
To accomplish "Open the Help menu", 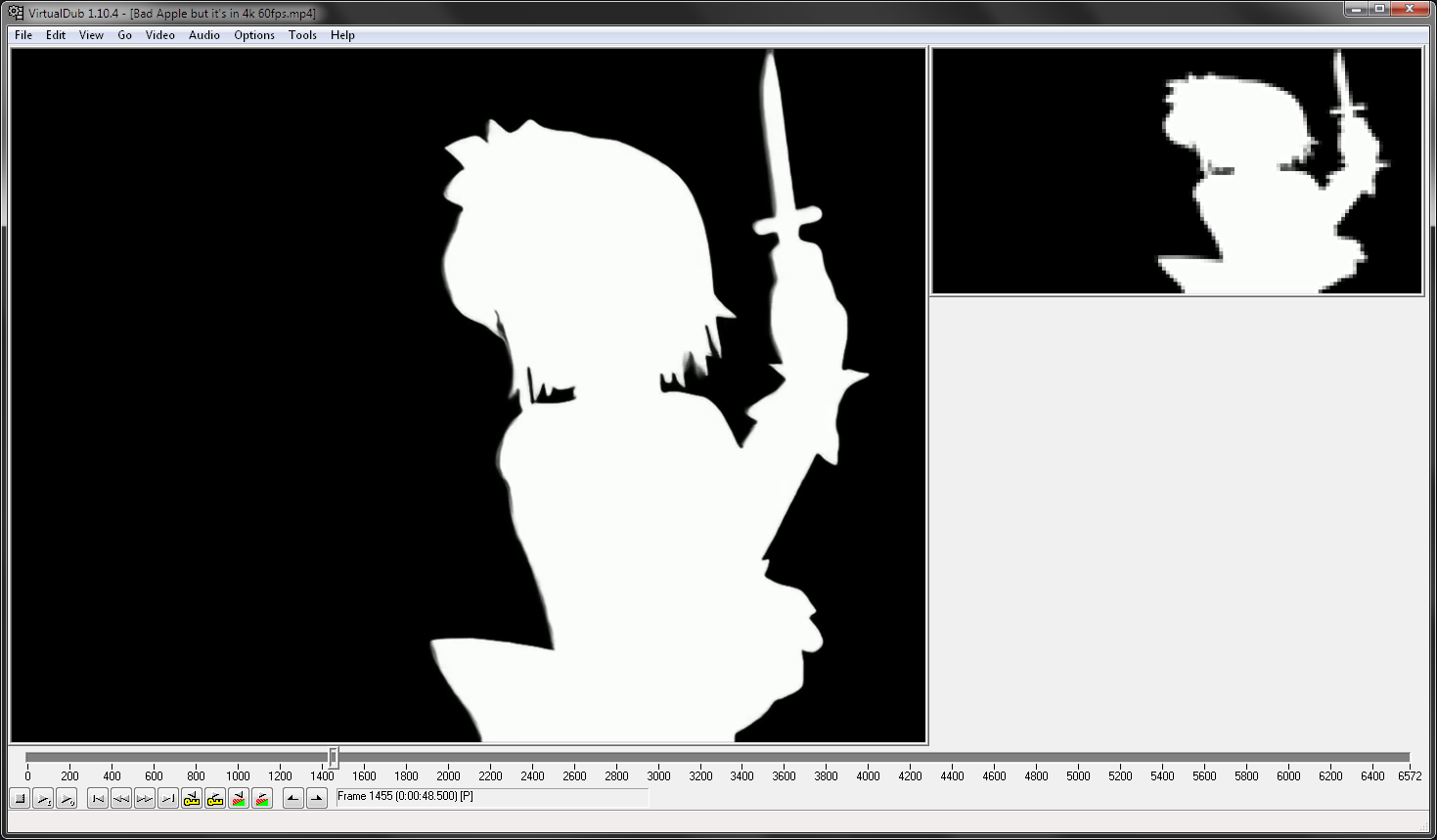I will 342,35.
